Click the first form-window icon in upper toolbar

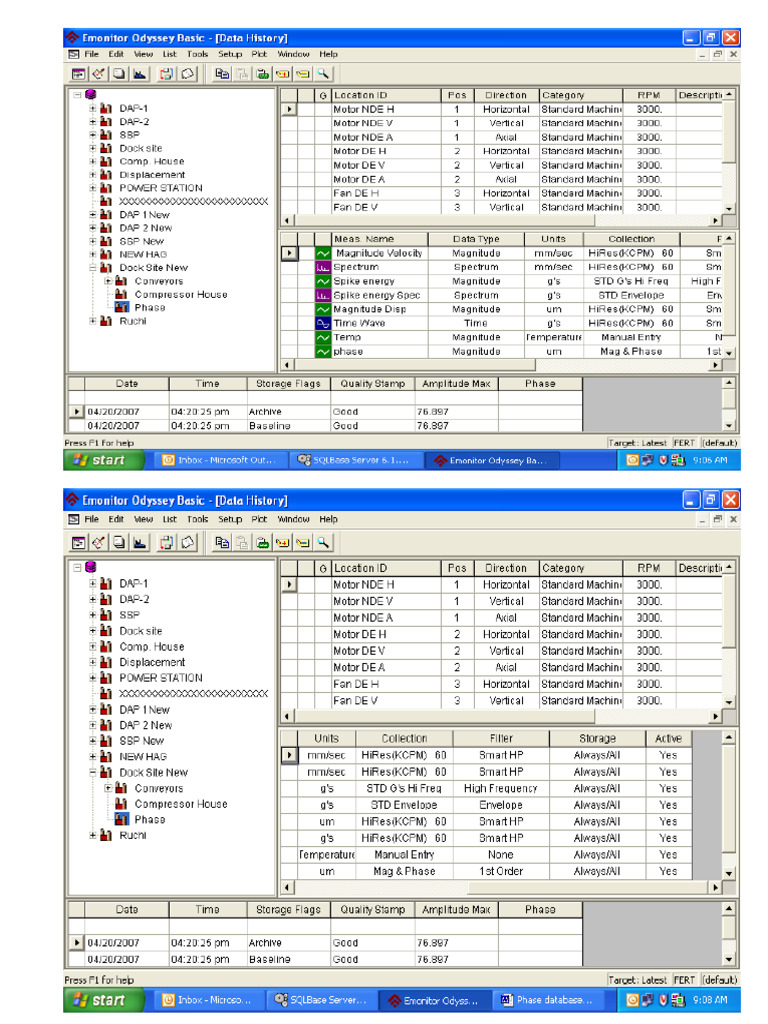click(x=78, y=74)
